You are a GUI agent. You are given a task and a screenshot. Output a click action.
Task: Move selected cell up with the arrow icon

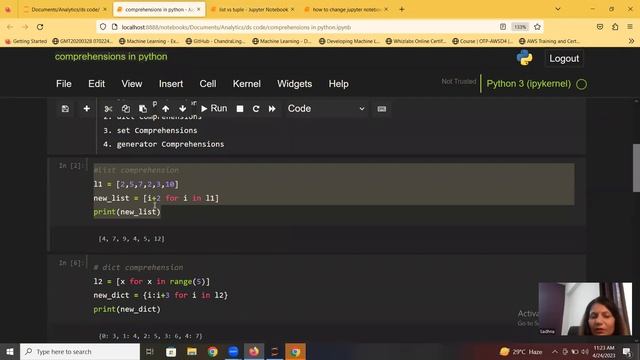(x=165, y=109)
